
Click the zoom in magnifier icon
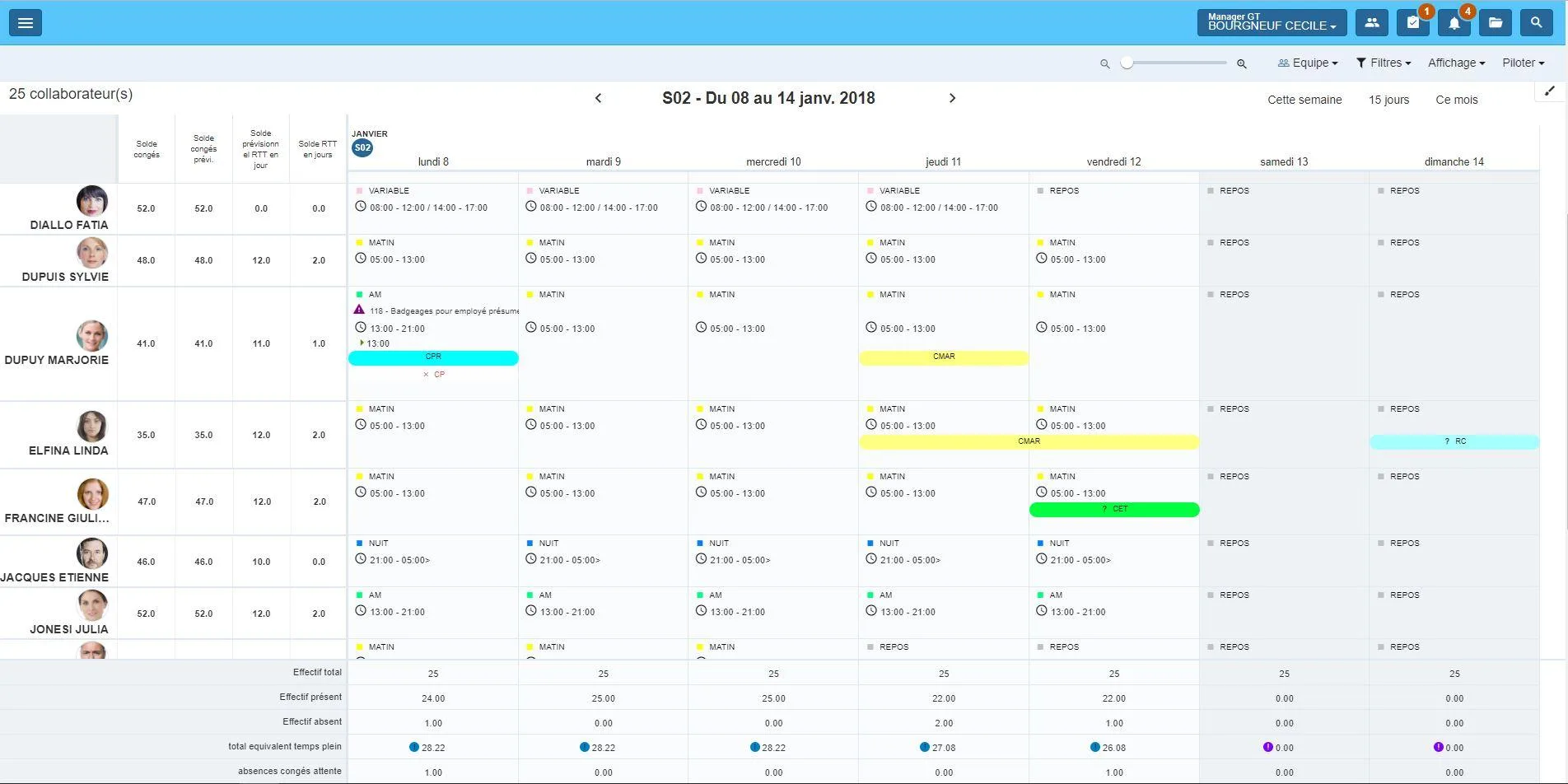pyautogui.click(x=1242, y=63)
